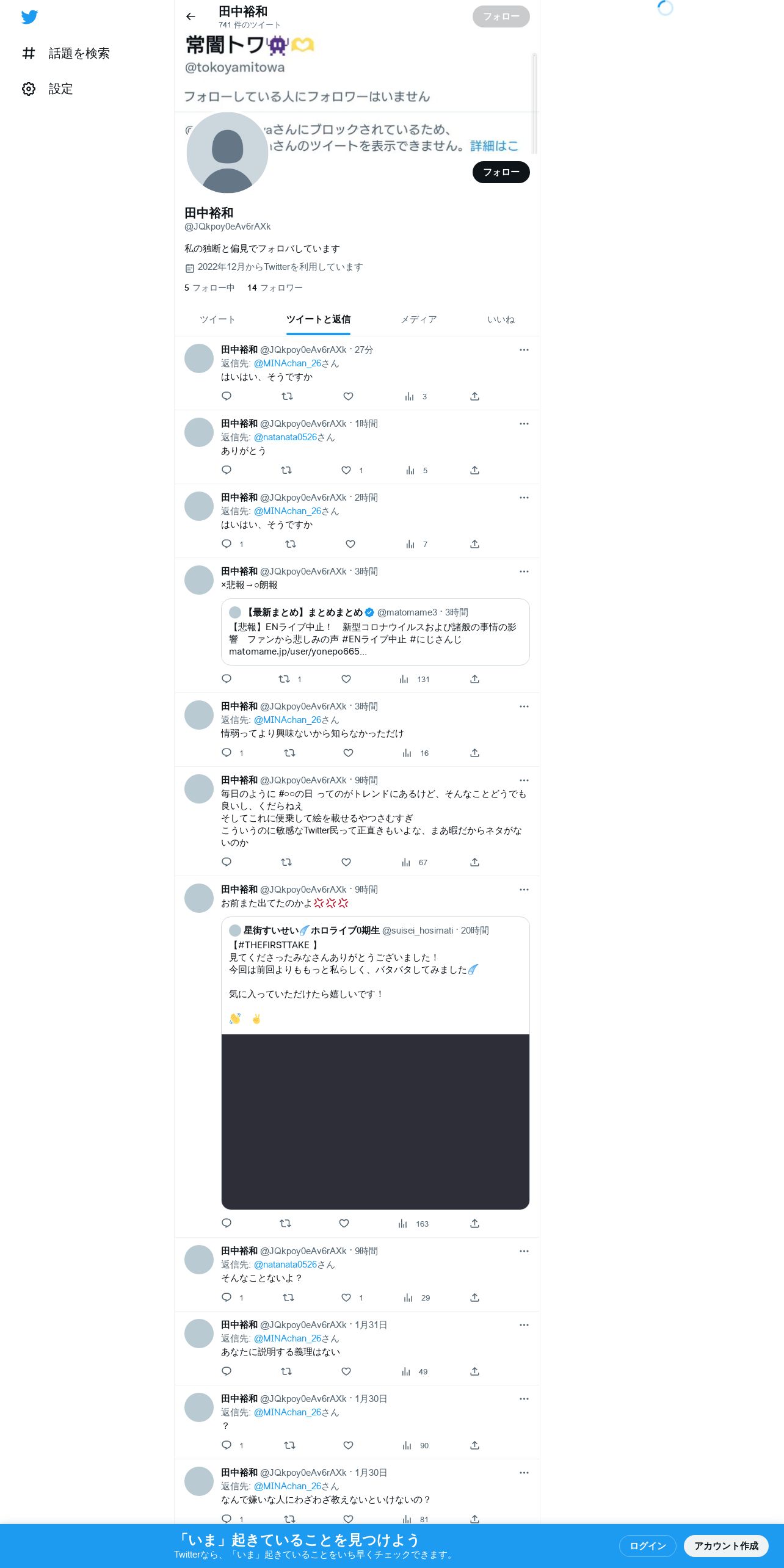
Task: Open the dark video thumbnail in quoted tweet
Action: [x=376, y=1122]
